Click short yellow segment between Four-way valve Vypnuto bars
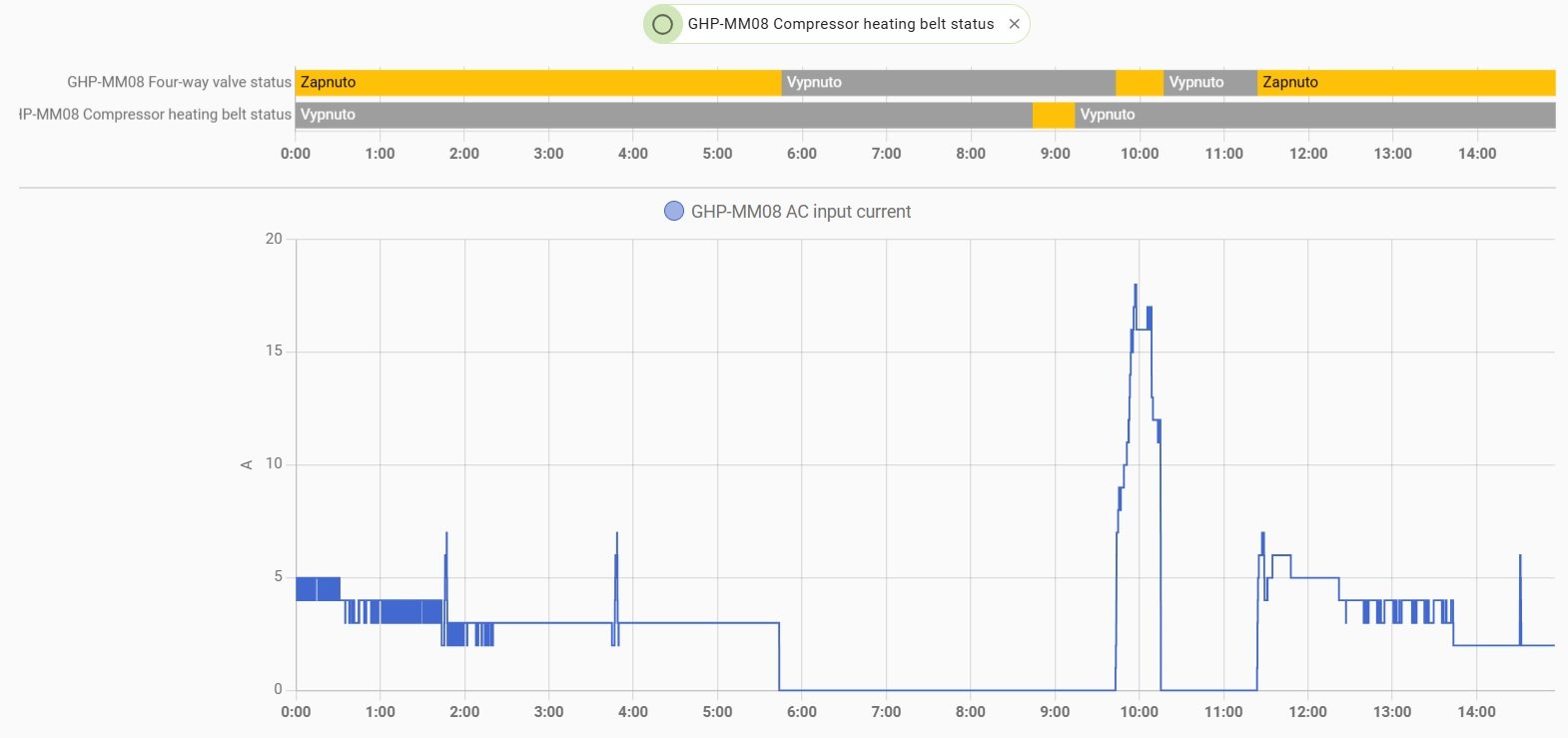Image resolution: width=1568 pixels, height=738 pixels. pos(1139,83)
